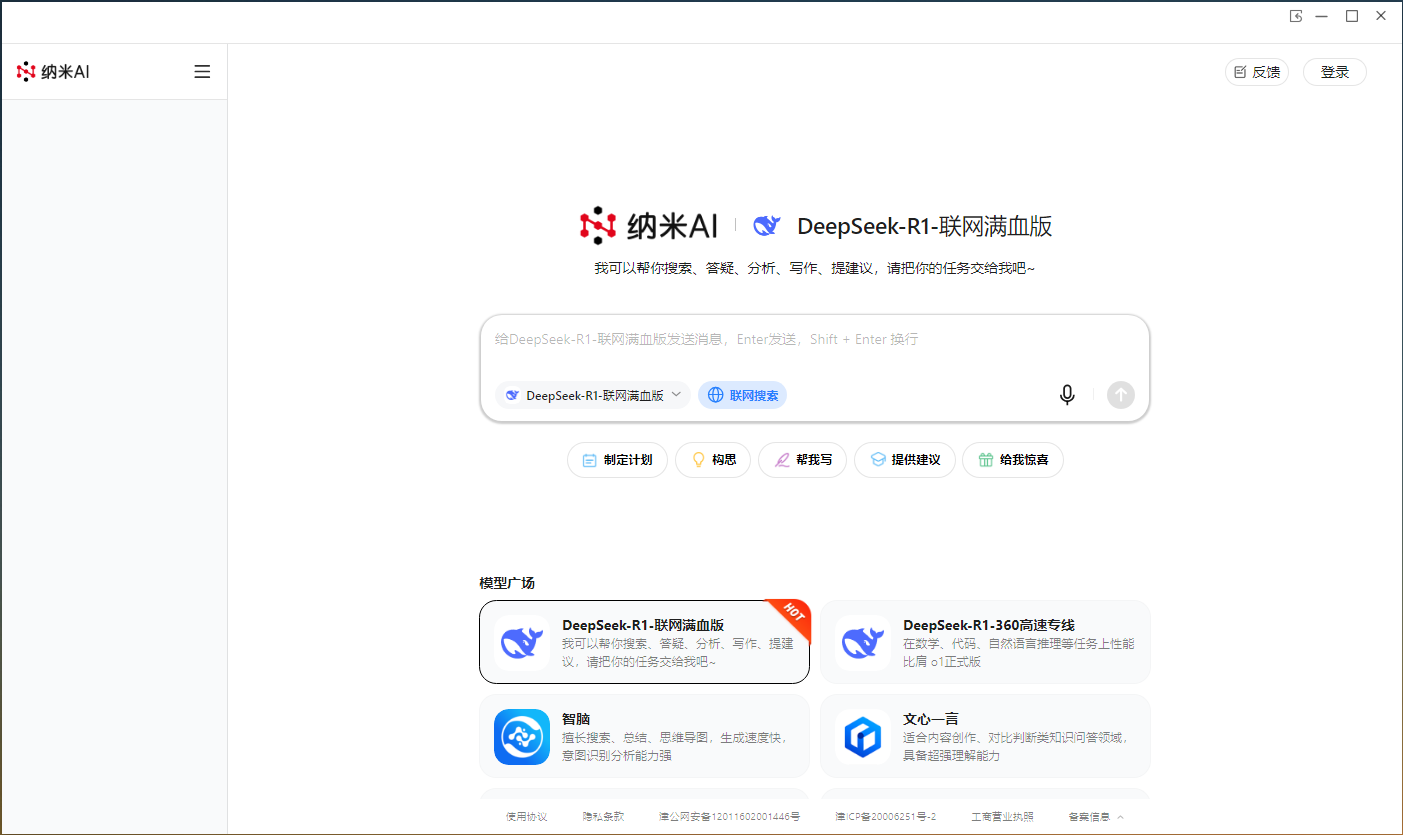Screen dimensions: 1403x835
Task: Toggle the 联网搜索 web search option
Action: [743, 395]
